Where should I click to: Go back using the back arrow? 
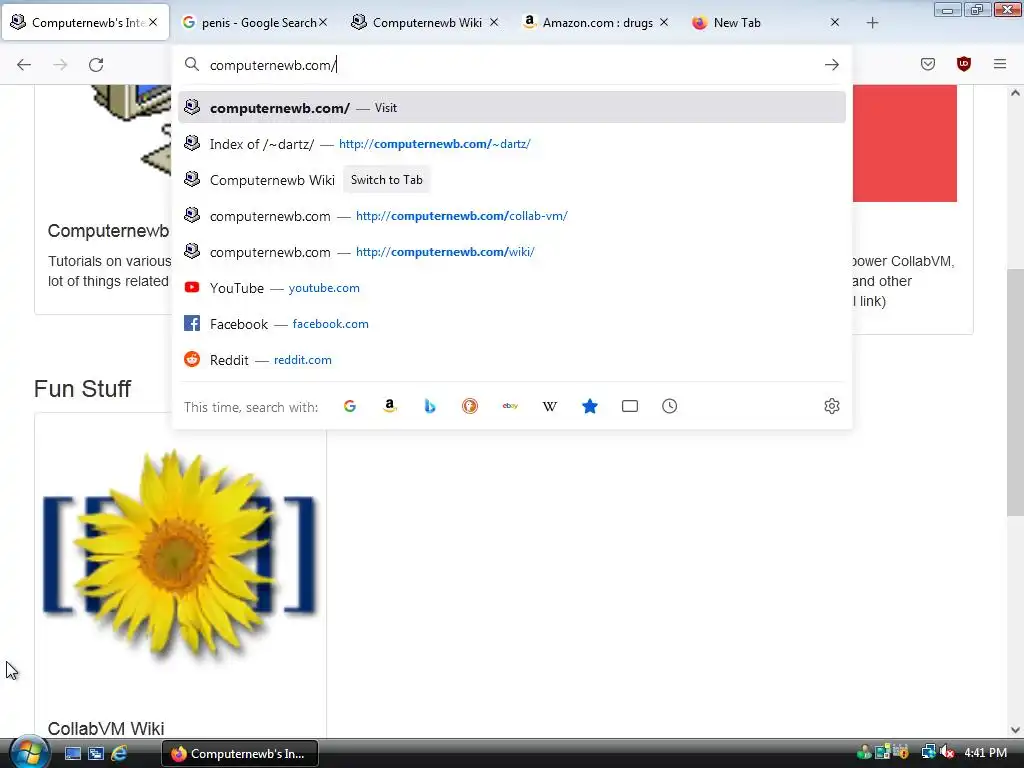coord(24,65)
